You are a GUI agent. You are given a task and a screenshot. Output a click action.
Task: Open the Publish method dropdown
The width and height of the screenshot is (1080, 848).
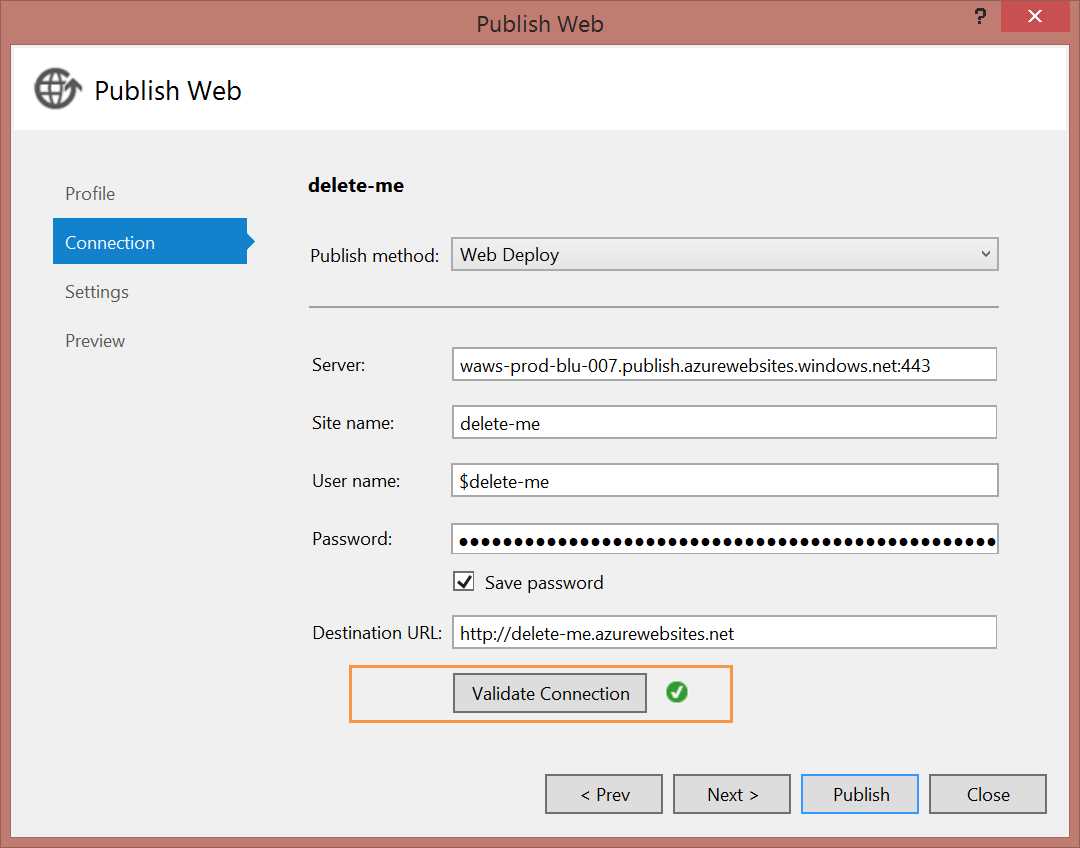coord(985,254)
